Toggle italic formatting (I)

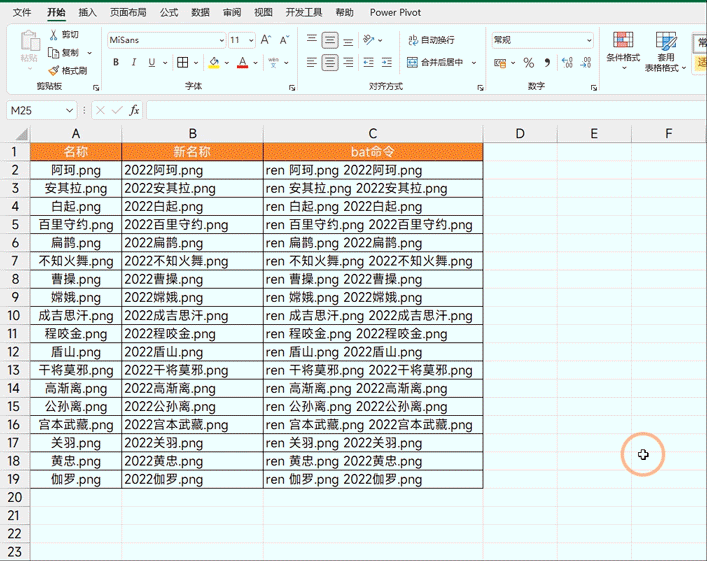point(134,62)
